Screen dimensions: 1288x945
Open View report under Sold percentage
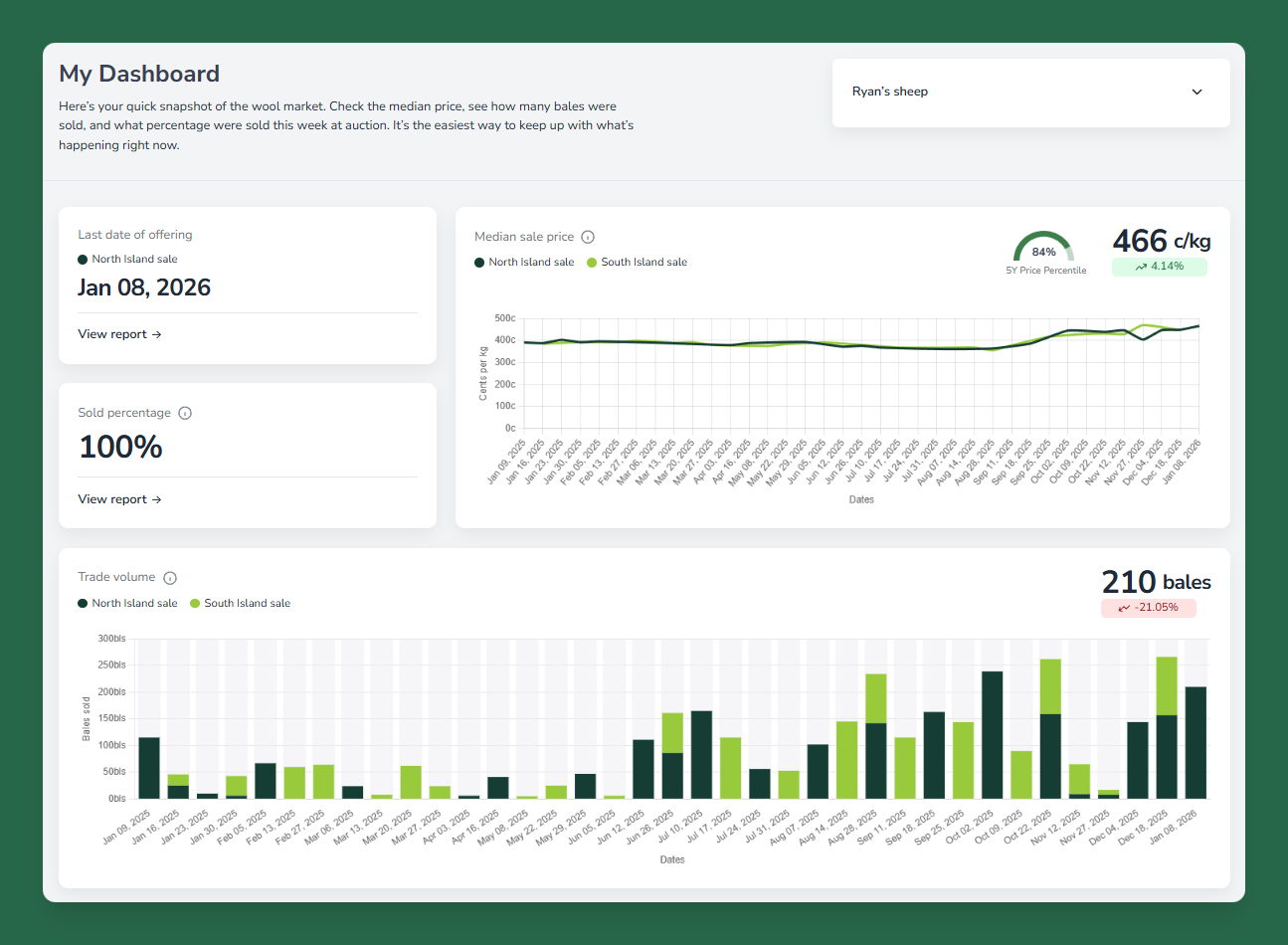[119, 499]
